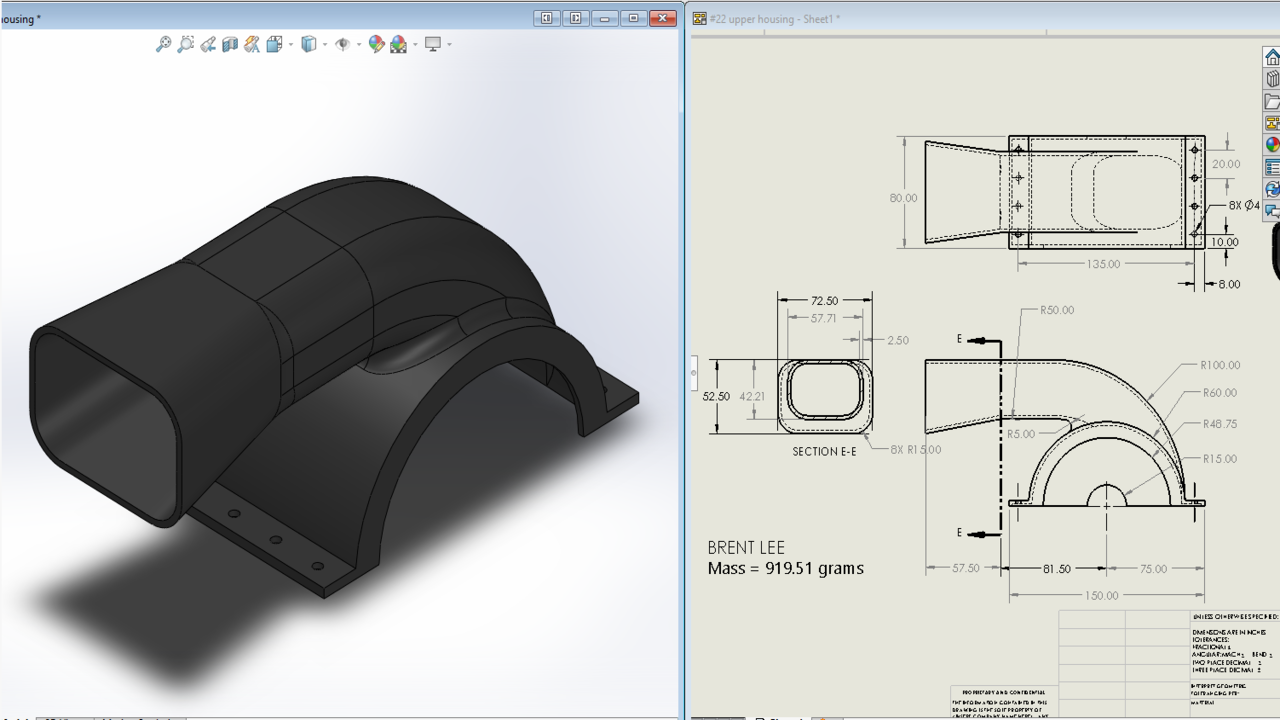The image size is (1280, 720).
Task: Select the 150.00 overall dimension
Action: tap(1102, 595)
